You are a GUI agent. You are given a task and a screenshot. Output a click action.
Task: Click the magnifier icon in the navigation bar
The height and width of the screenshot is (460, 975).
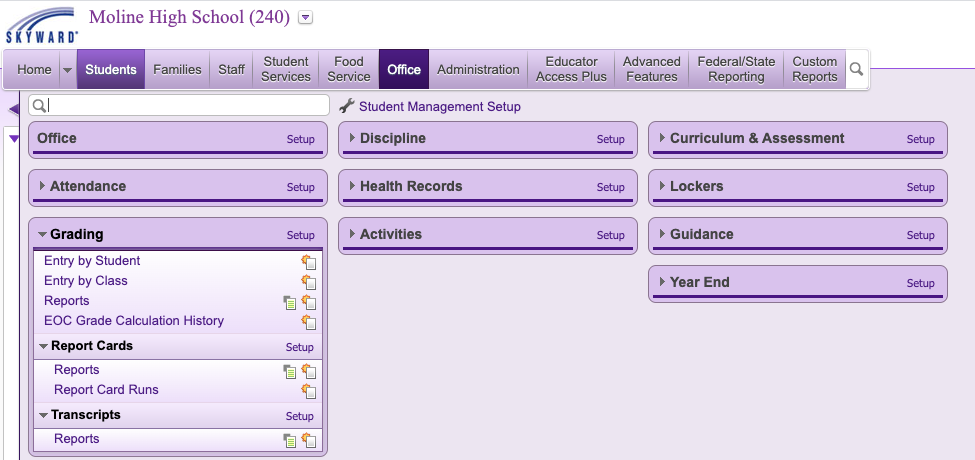(856, 69)
